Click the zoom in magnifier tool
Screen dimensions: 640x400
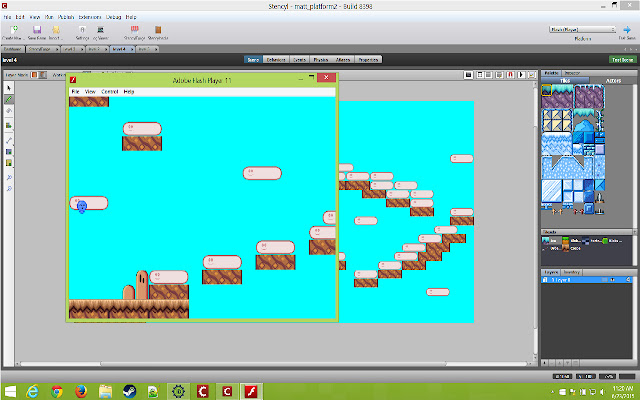point(9,178)
